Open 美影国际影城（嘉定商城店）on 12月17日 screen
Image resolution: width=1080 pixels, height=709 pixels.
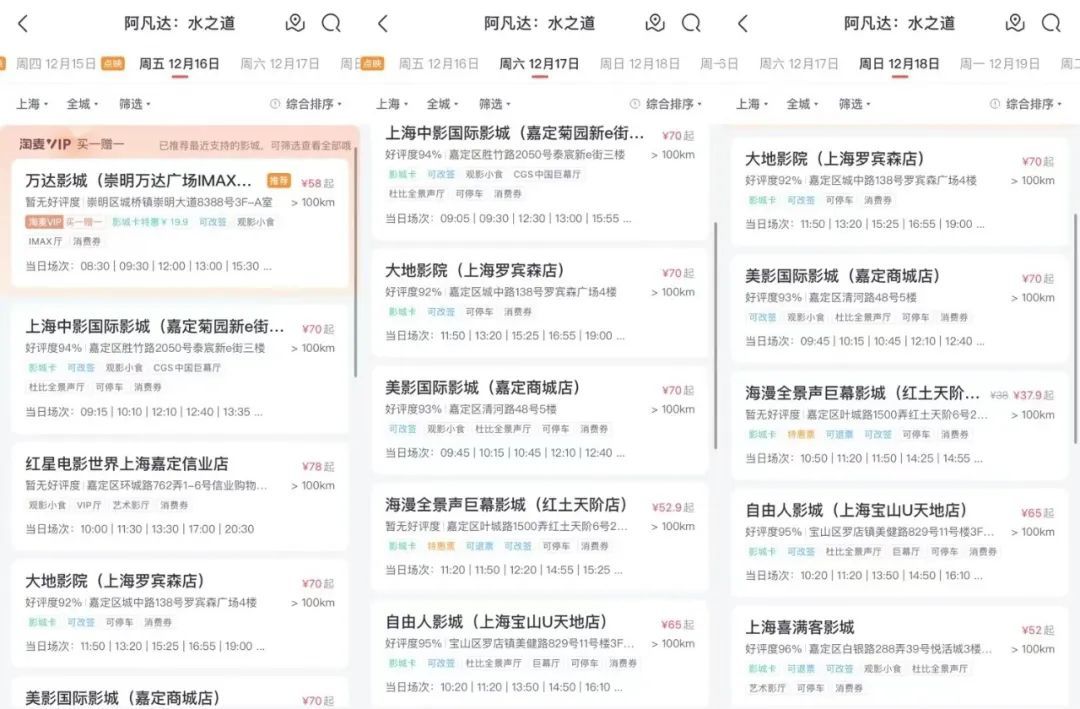click(539, 420)
